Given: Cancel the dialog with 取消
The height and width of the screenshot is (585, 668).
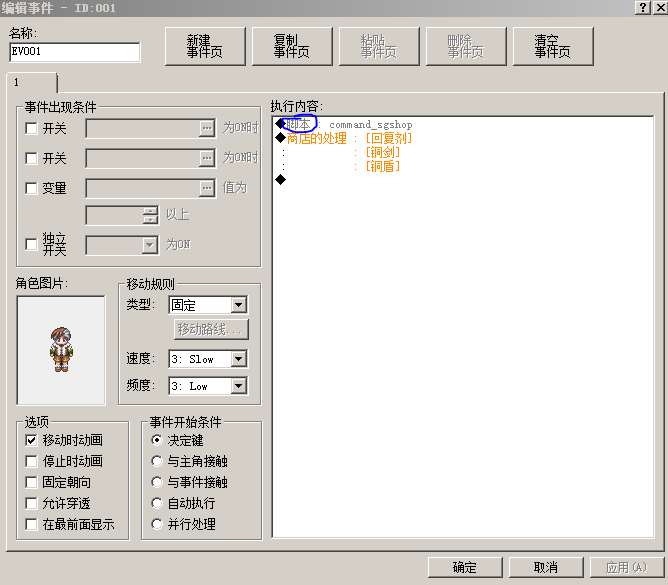Looking at the screenshot, I should pyautogui.click(x=546, y=567).
